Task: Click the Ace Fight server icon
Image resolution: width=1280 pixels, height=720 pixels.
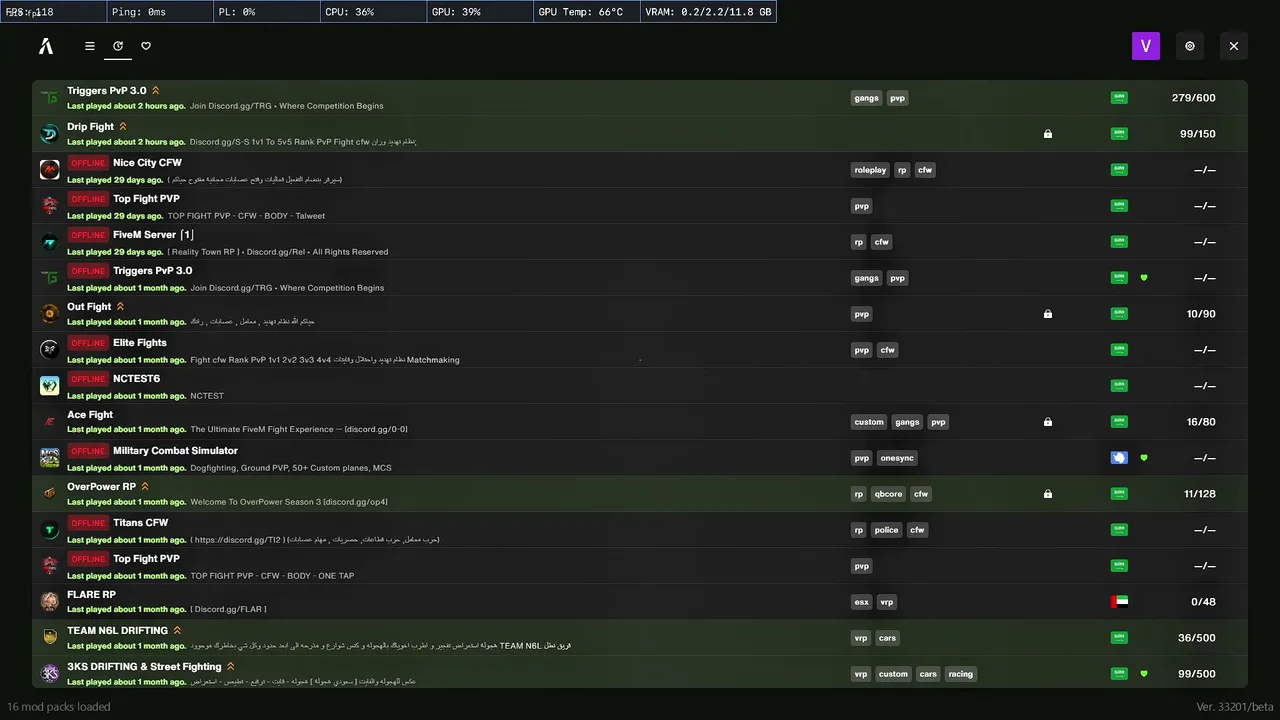Action: click(x=50, y=422)
